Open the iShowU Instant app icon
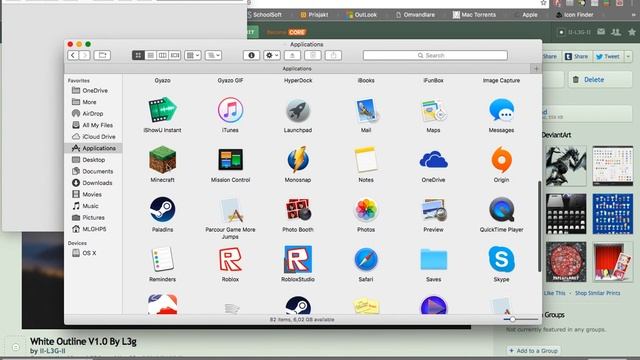 pos(162,110)
